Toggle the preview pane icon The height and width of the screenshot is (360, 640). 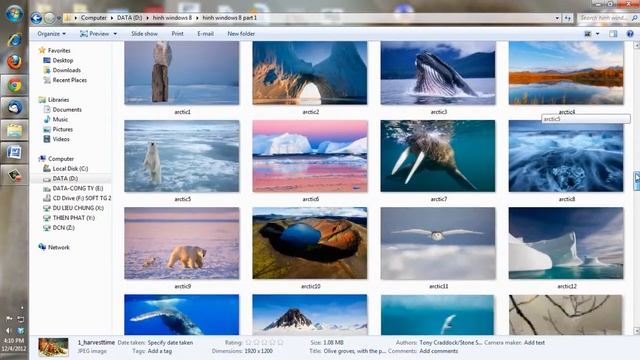coord(613,34)
